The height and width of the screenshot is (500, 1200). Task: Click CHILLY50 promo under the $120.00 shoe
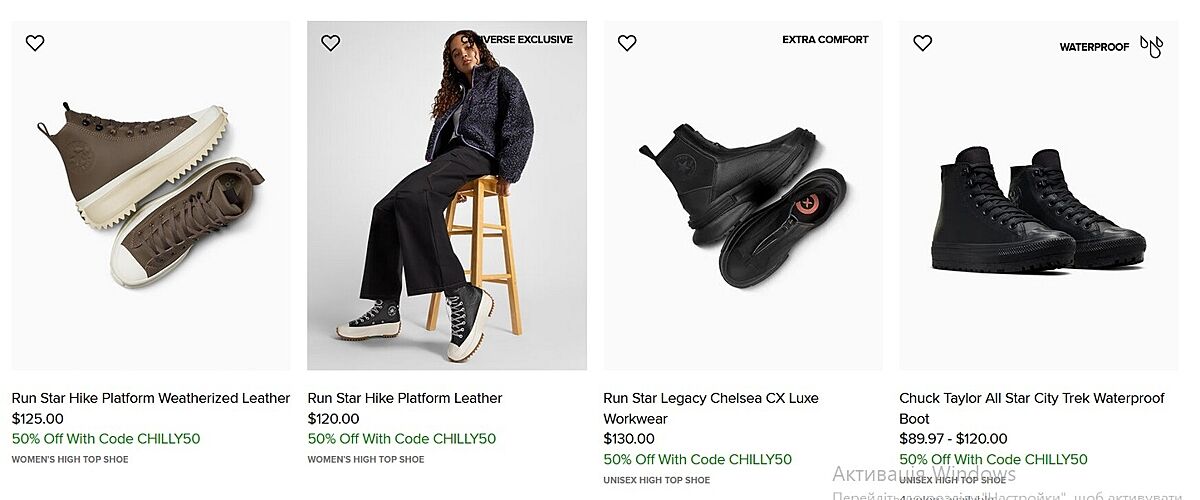(402, 438)
